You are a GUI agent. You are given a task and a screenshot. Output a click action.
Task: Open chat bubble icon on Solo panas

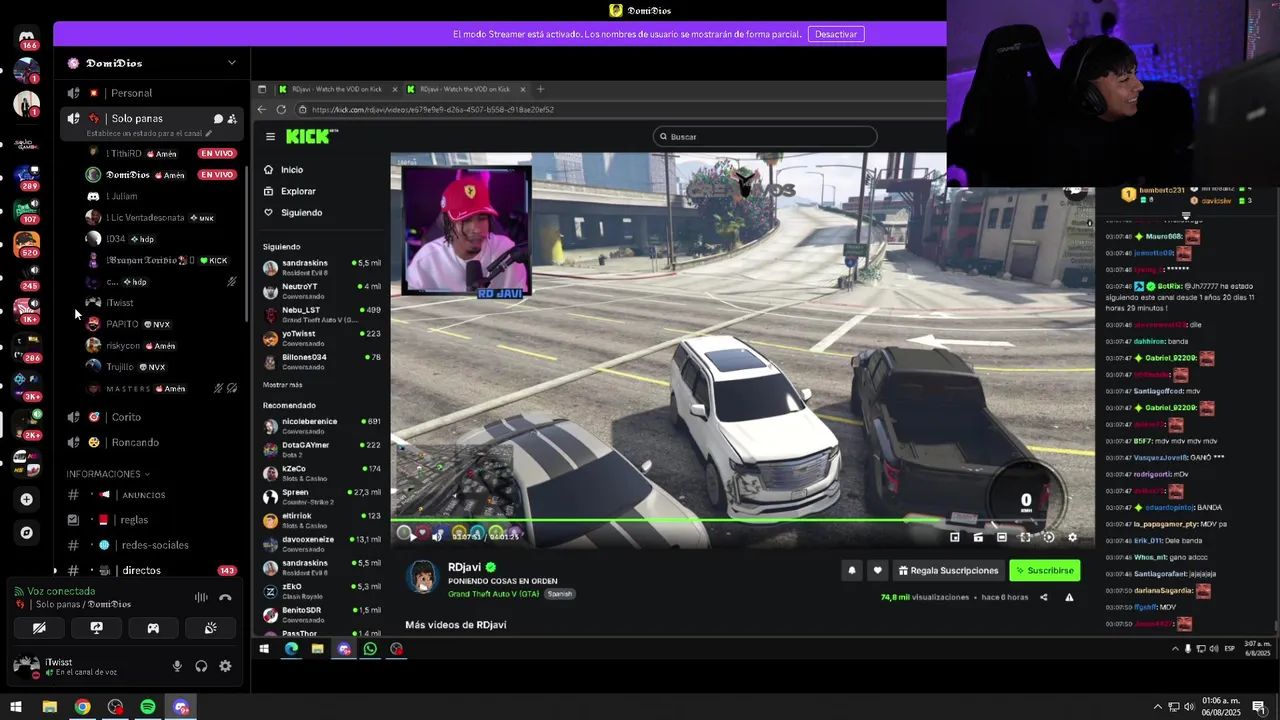pos(218,118)
